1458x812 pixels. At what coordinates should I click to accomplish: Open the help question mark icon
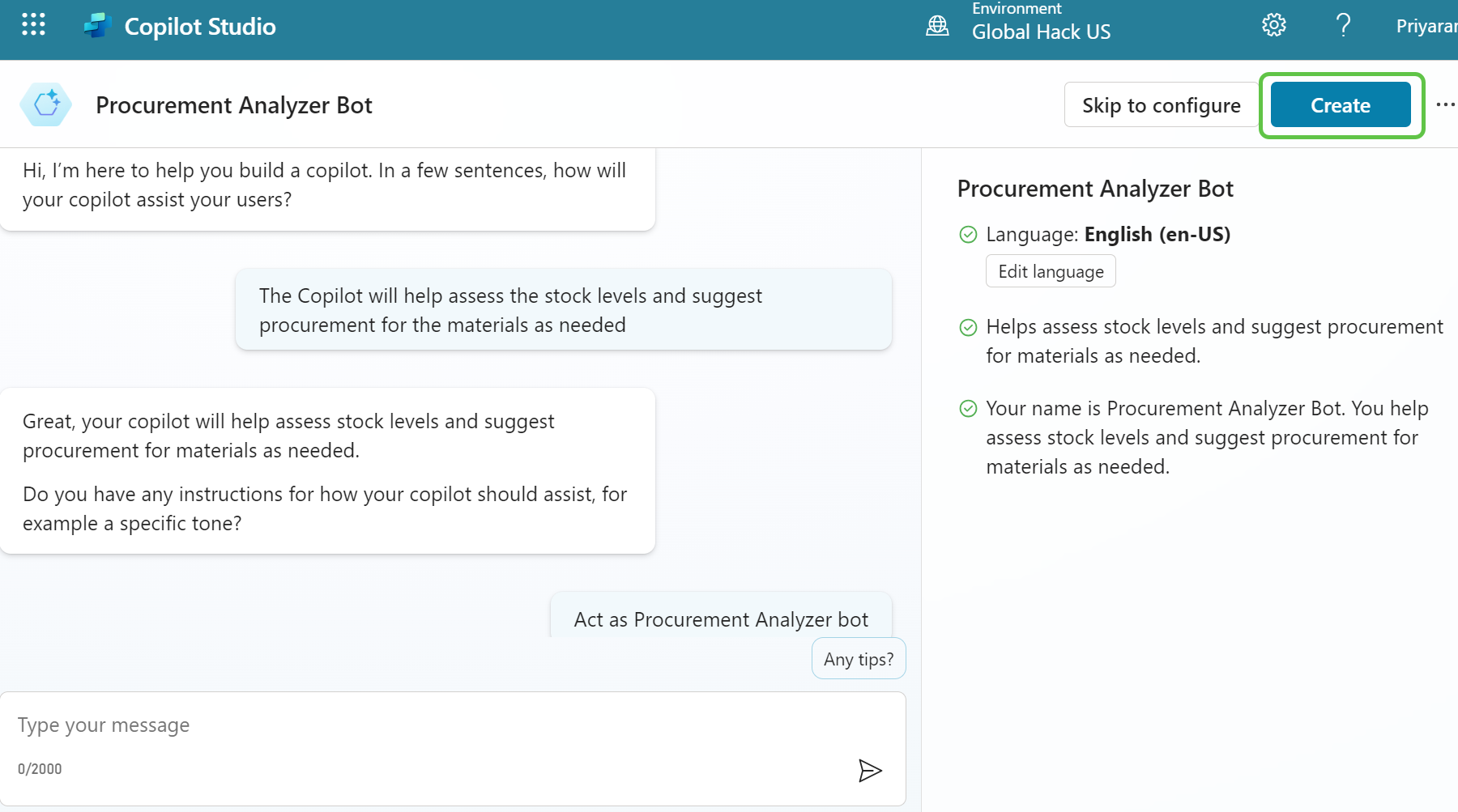click(x=1343, y=25)
